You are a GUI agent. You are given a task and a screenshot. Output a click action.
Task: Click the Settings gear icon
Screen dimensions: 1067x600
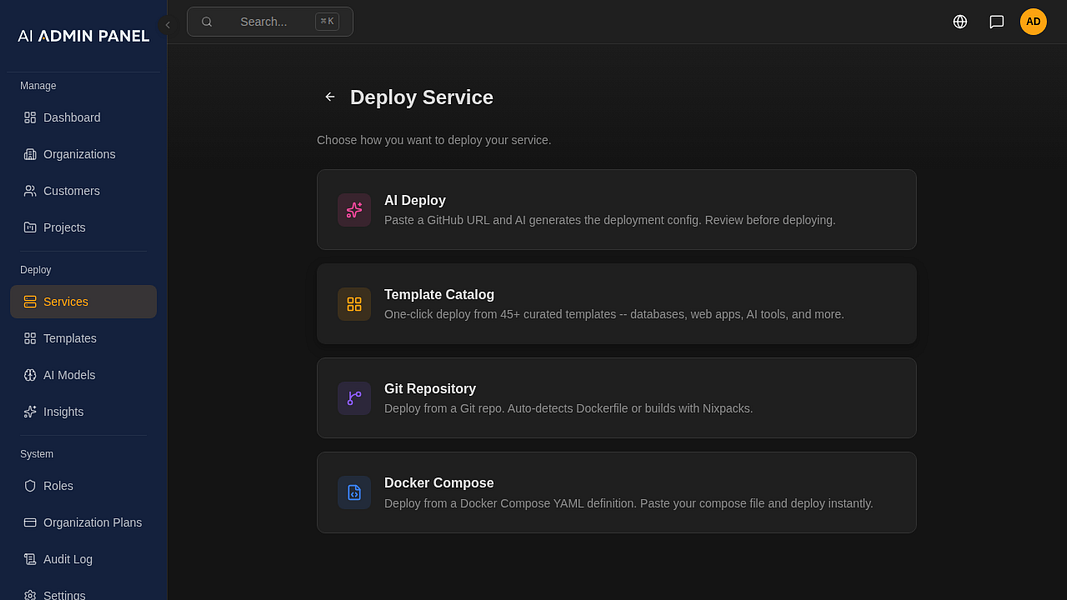click(x=30, y=595)
